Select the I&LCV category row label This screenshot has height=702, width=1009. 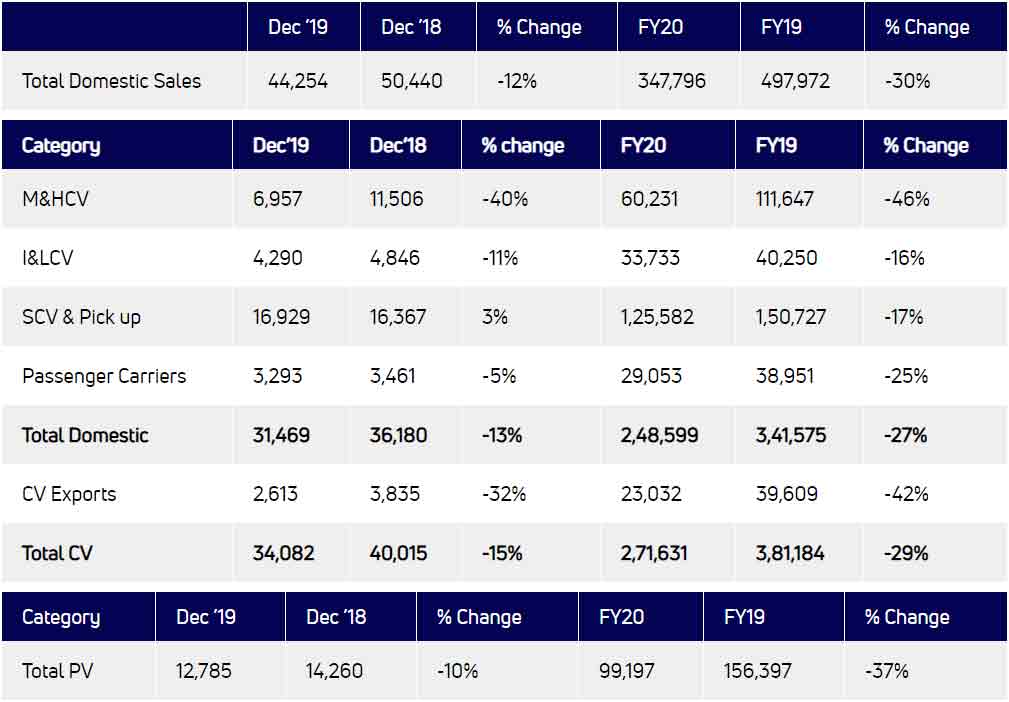point(48,258)
